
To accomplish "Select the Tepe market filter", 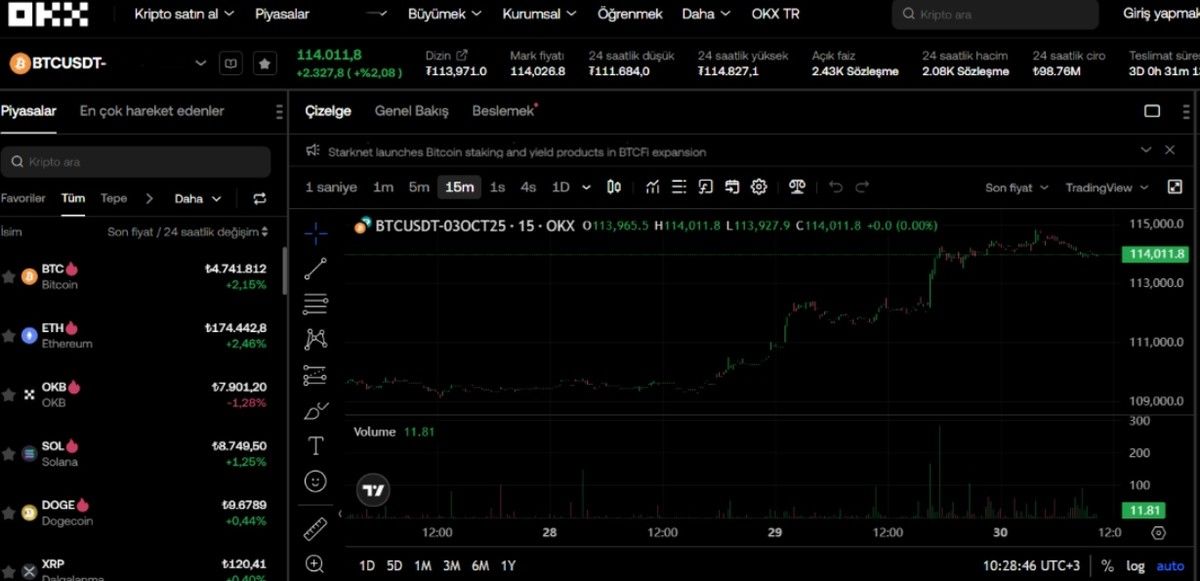I will pos(113,198).
